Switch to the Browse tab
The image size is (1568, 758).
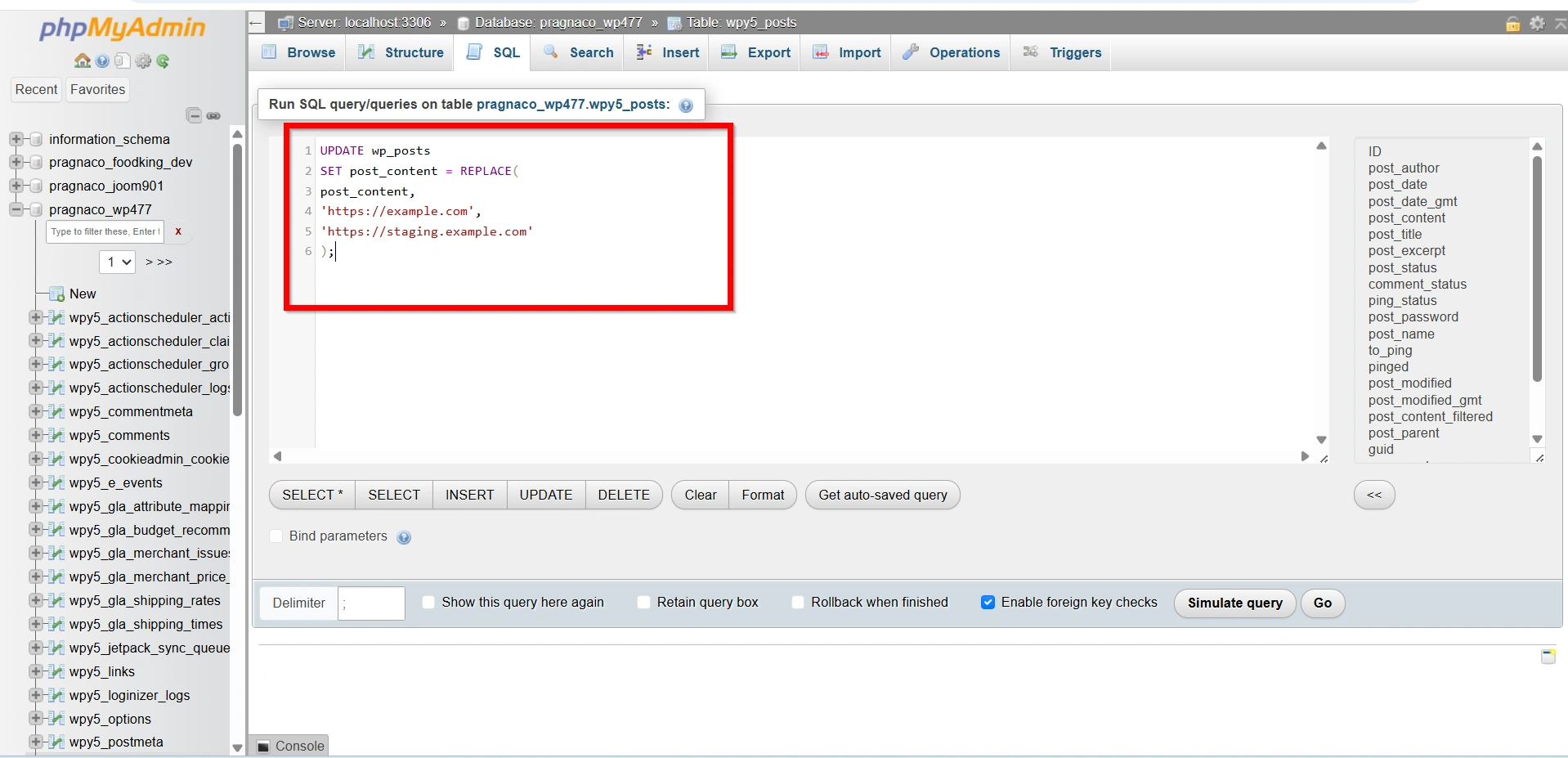[298, 53]
